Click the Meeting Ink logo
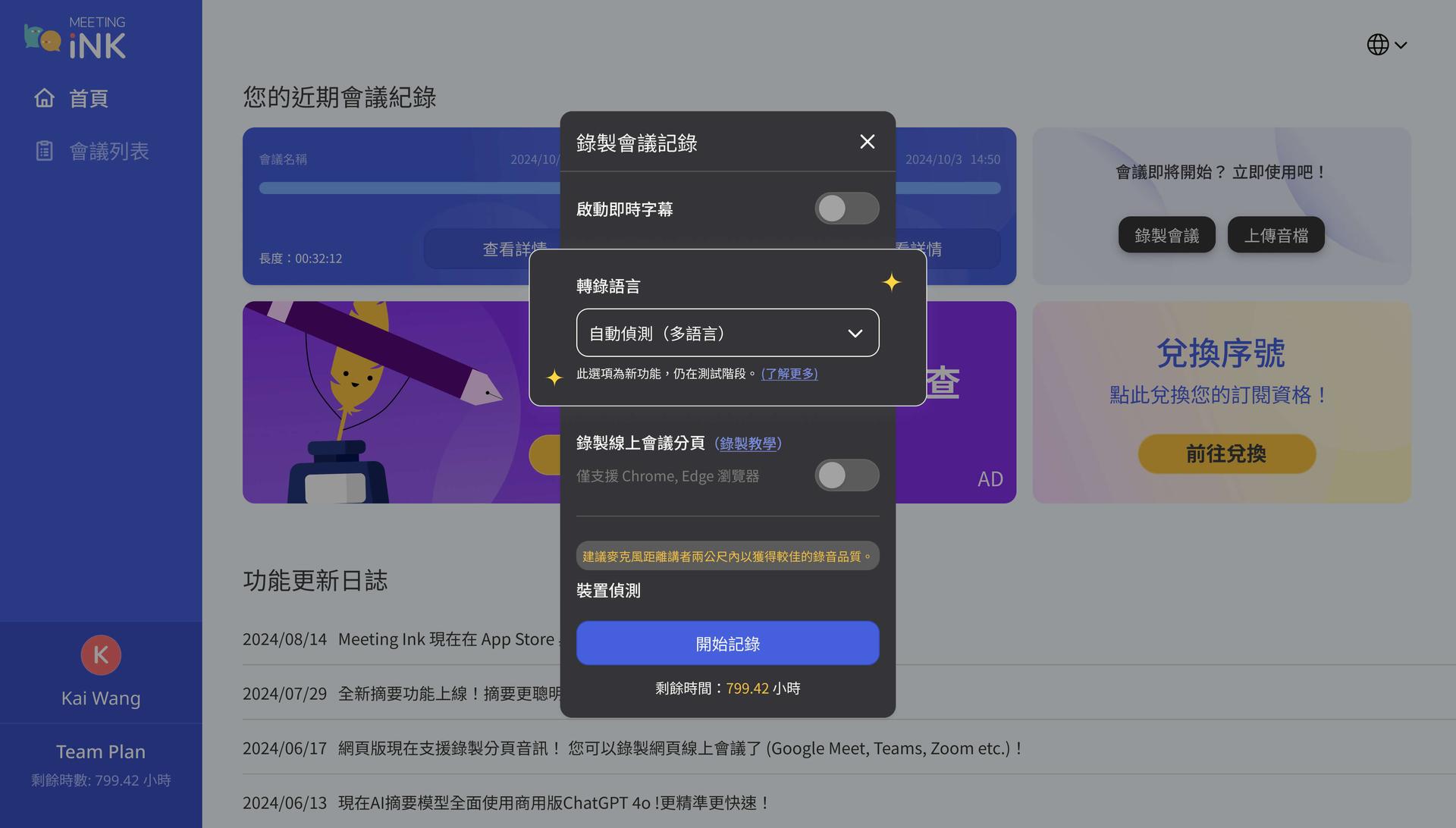This screenshot has height=828, width=1456. [75, 38]
